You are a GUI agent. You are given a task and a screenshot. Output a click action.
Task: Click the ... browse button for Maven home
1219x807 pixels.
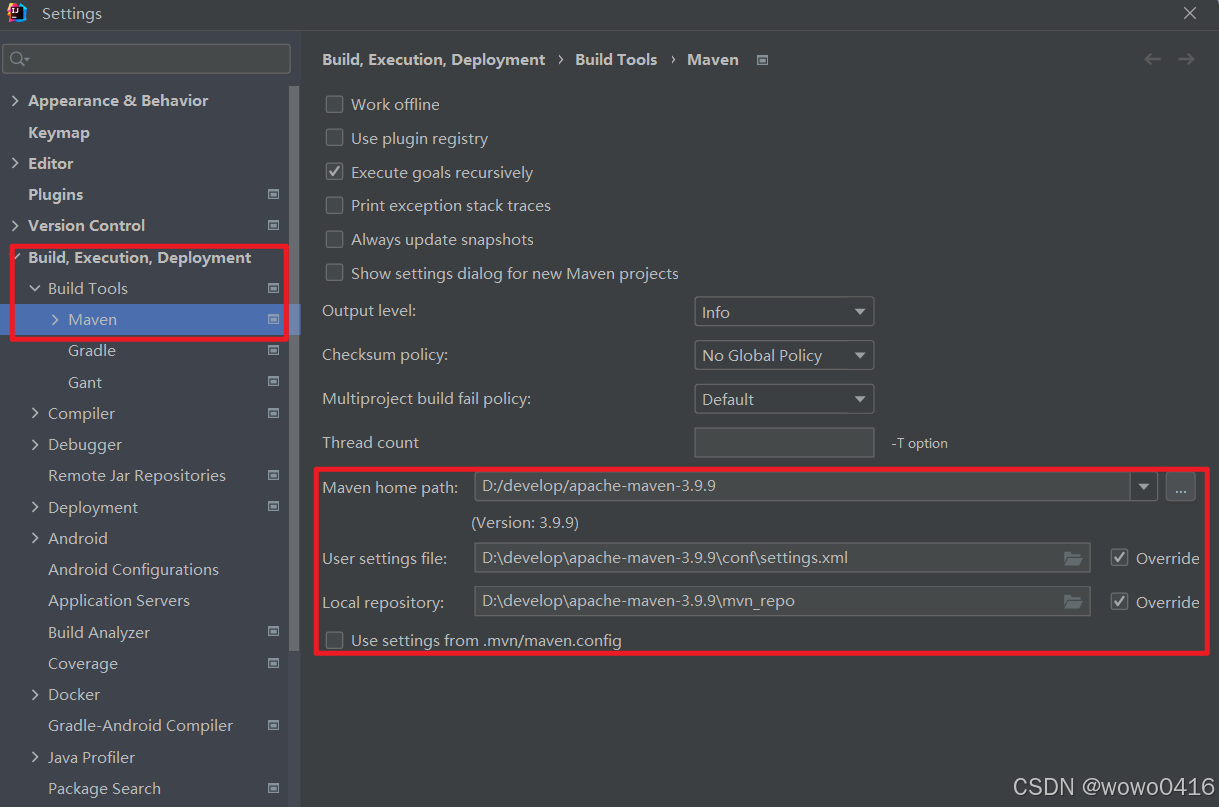tap(1180, 487)
